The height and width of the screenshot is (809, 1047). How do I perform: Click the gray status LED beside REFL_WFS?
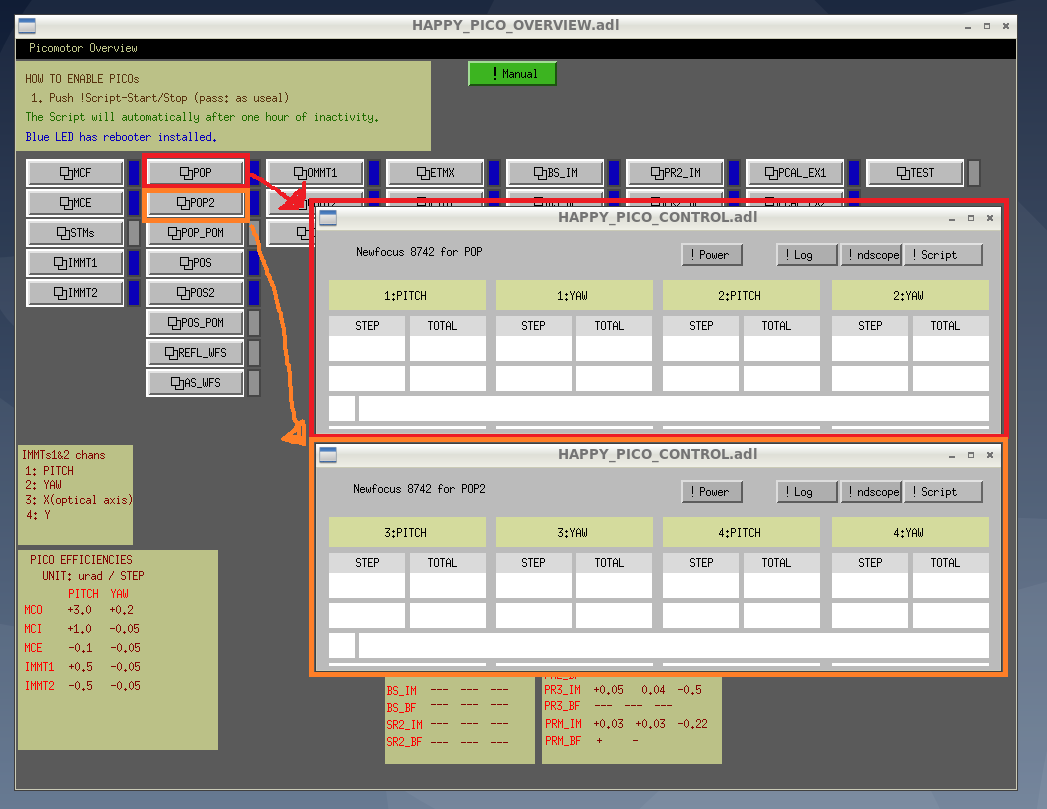(x=254, y=353)
